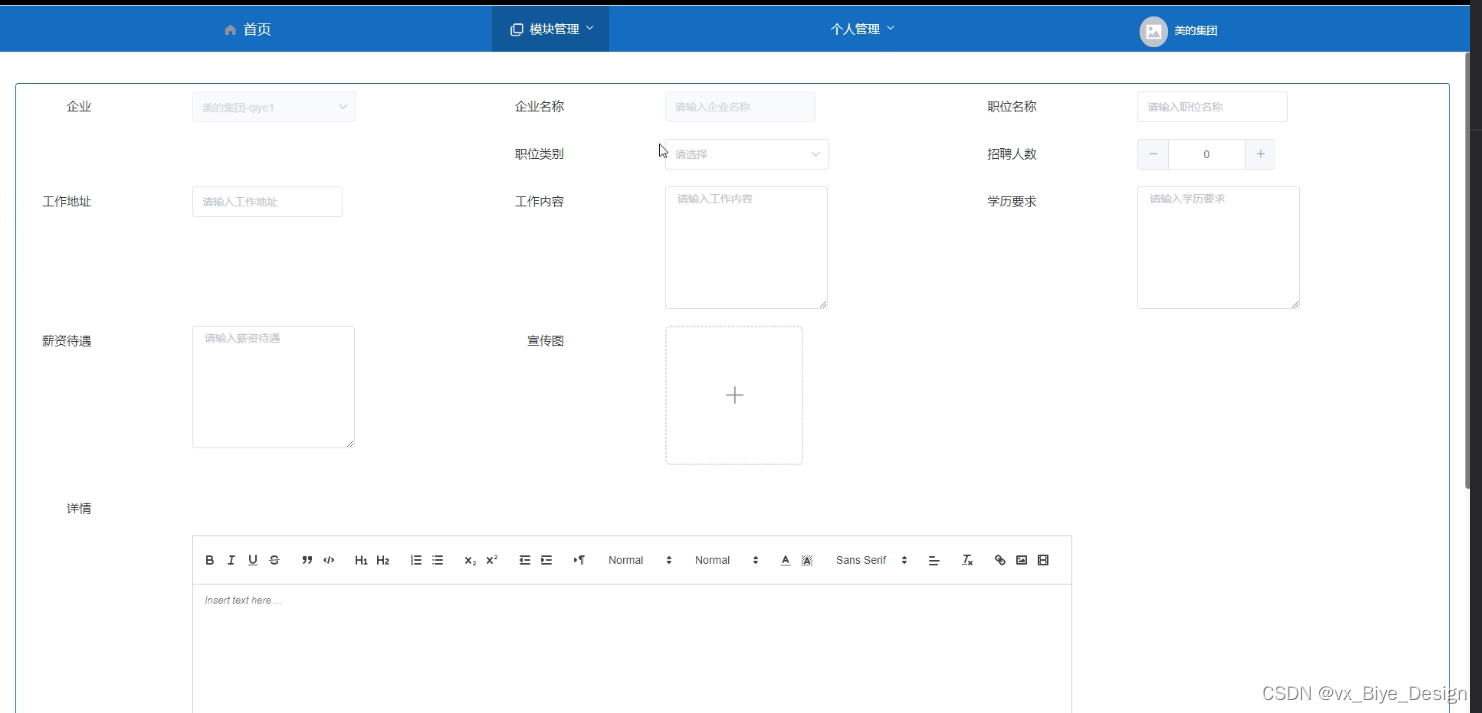Open the 职位类别 请选择 dropdown
Viewport: 1482px width, 713px height.
click(747, 154)
